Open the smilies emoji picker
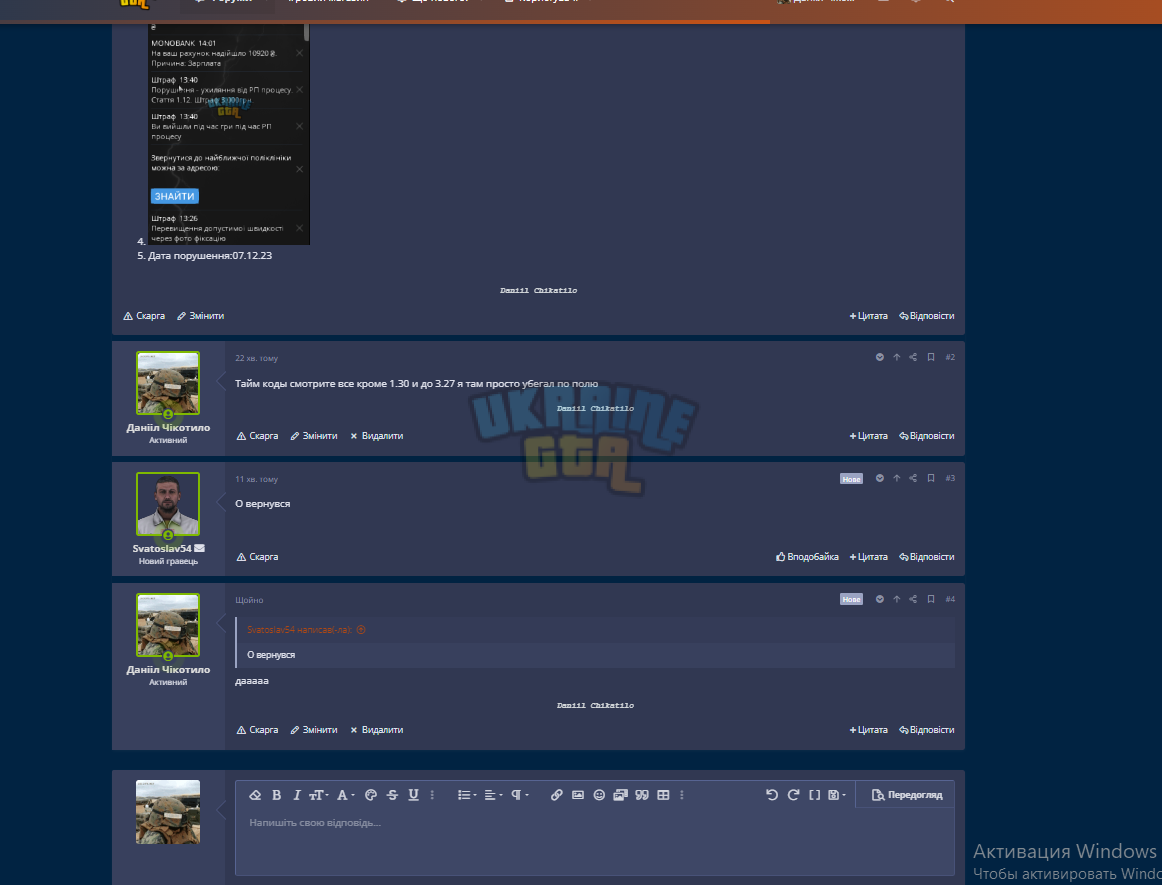 (x=599, y=795)
